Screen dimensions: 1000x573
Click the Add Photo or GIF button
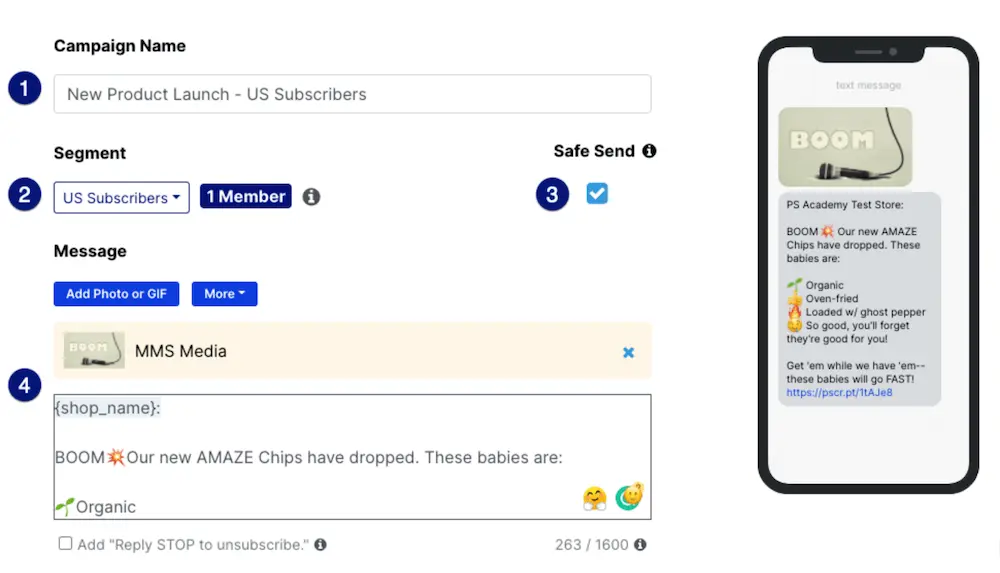116,294
